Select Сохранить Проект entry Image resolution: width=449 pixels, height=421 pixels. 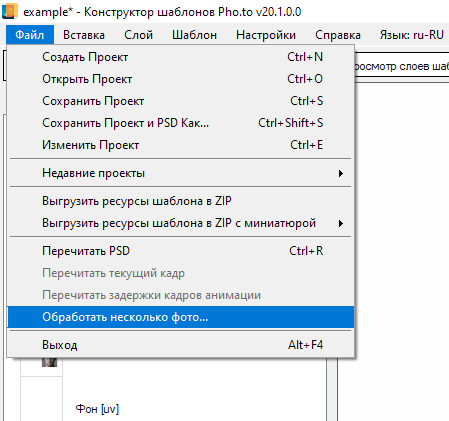pyautogui.click(x=180, y=101)
